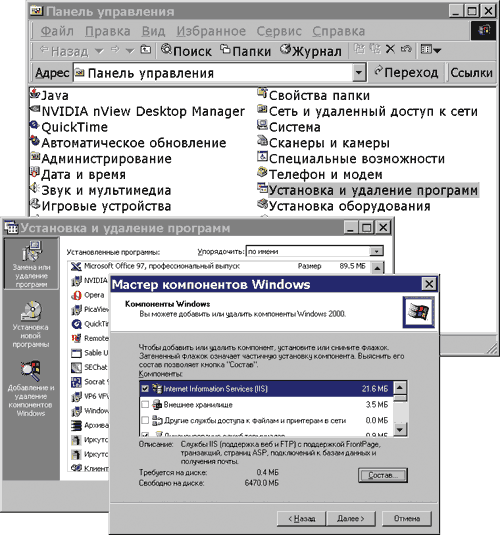Select Microsoft Office 97 in programs list
This screenshot has height=535, width=500.
pyautogui.click(x=218, y=266)
